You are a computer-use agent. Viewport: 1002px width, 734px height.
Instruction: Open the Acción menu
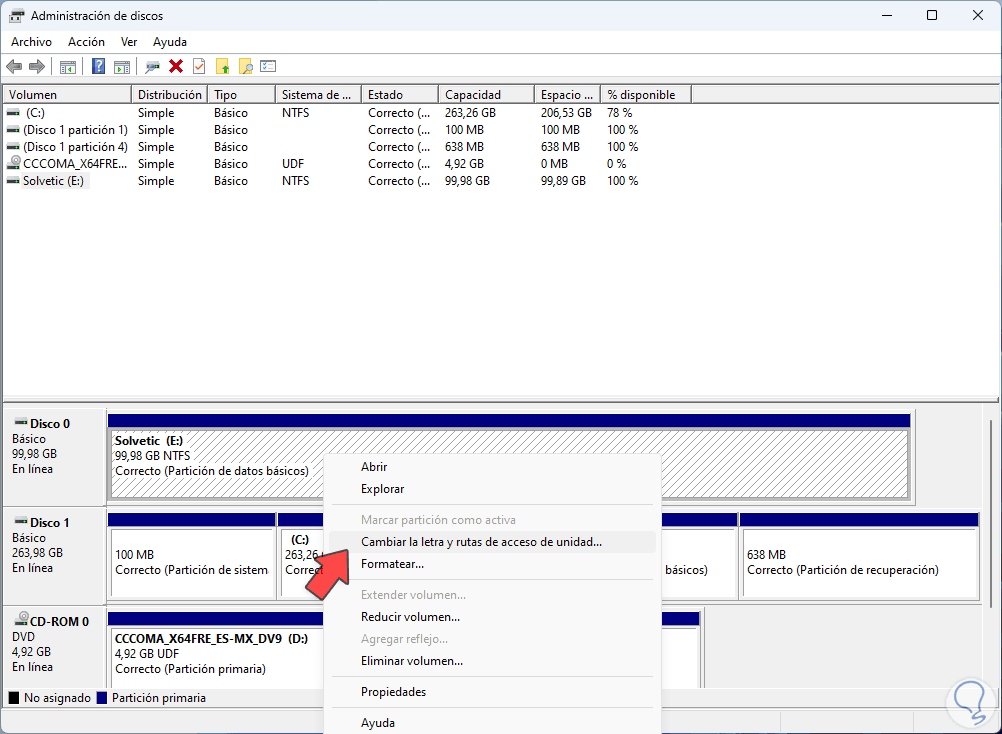click(x=86, y=42)
